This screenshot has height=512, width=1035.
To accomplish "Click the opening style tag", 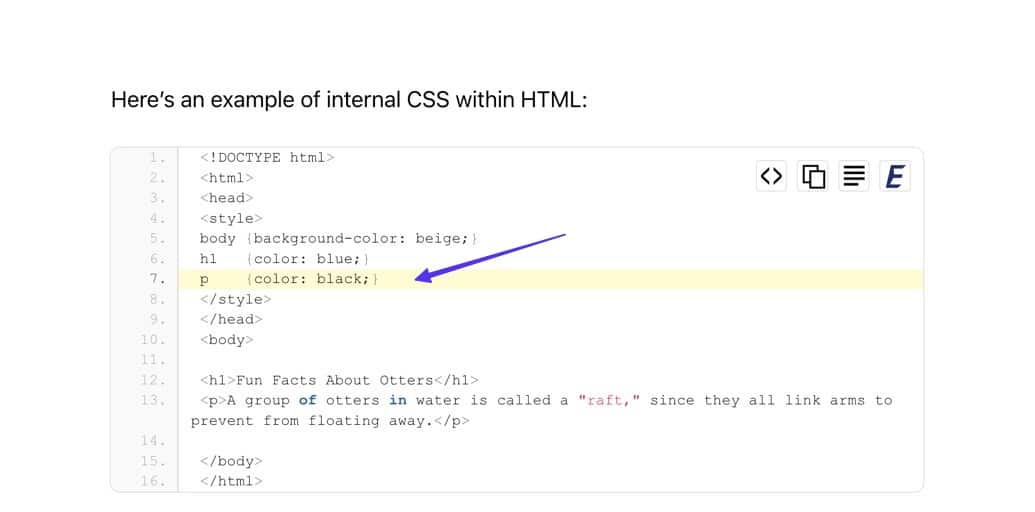I will pyautogui.click(x=231, y=218).
